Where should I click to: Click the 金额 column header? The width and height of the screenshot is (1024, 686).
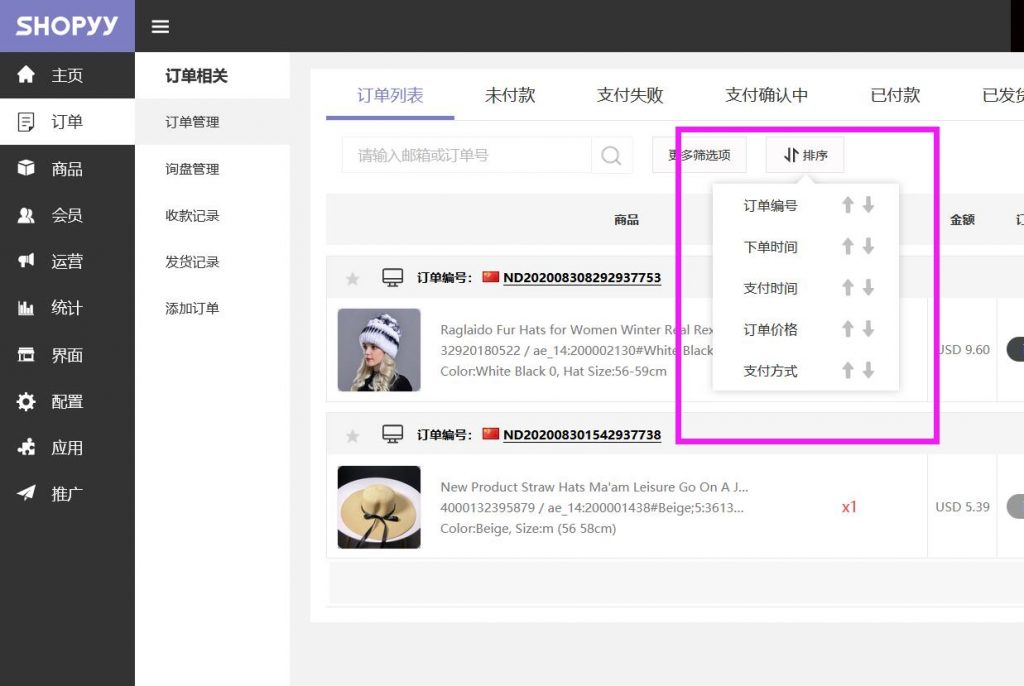[962, 220]
